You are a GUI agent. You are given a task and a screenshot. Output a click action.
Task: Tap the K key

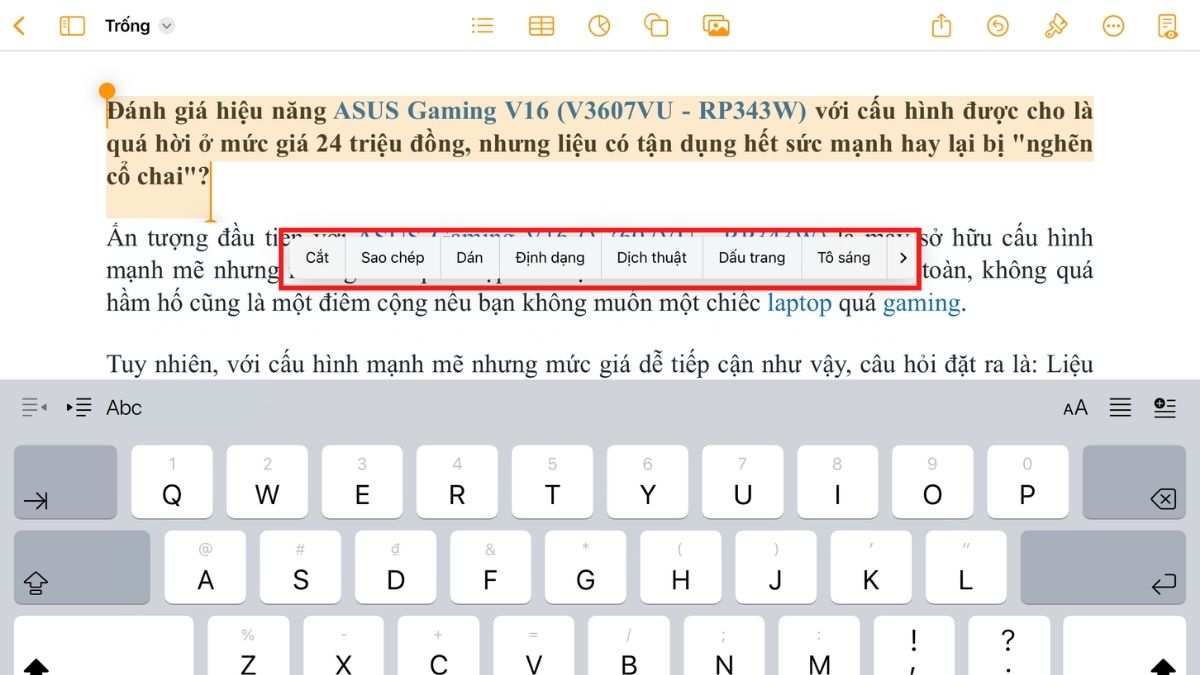tap(870, 567)
